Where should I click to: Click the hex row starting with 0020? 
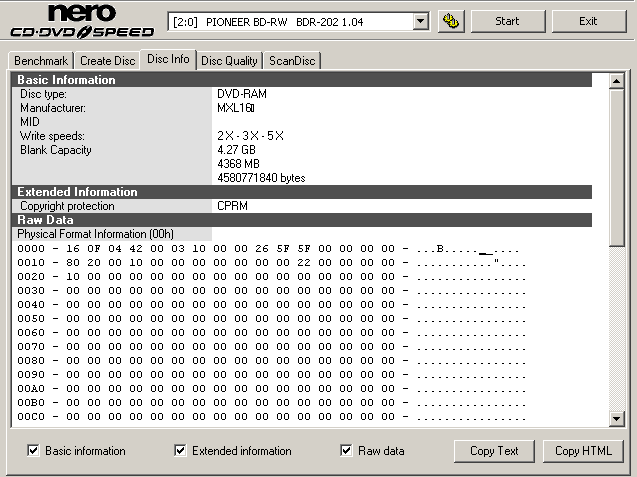coord(271,277)
